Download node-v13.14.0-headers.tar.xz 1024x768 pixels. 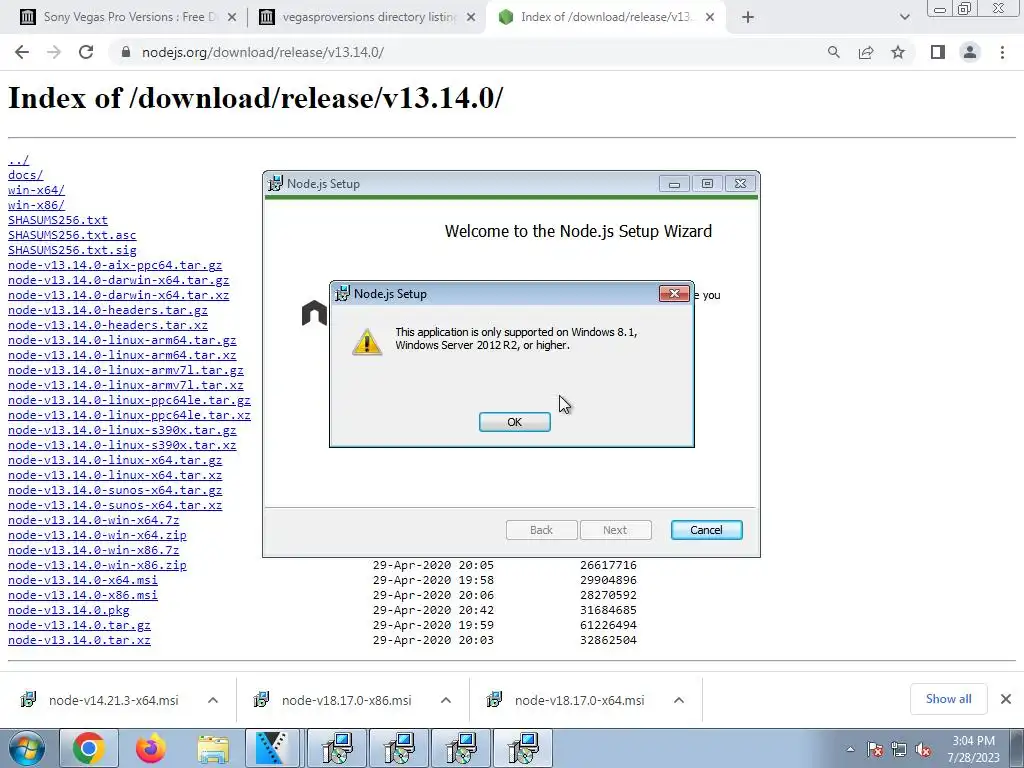tap(108, 325)
